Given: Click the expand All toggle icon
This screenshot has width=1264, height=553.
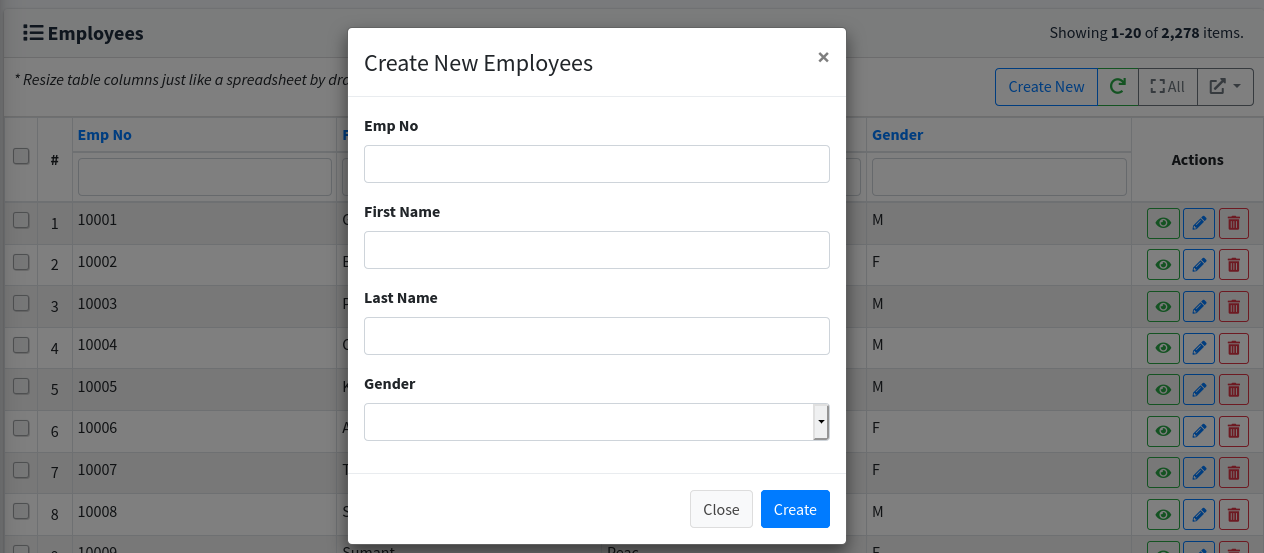Looking at the screenshot, I should (1167, 87).
